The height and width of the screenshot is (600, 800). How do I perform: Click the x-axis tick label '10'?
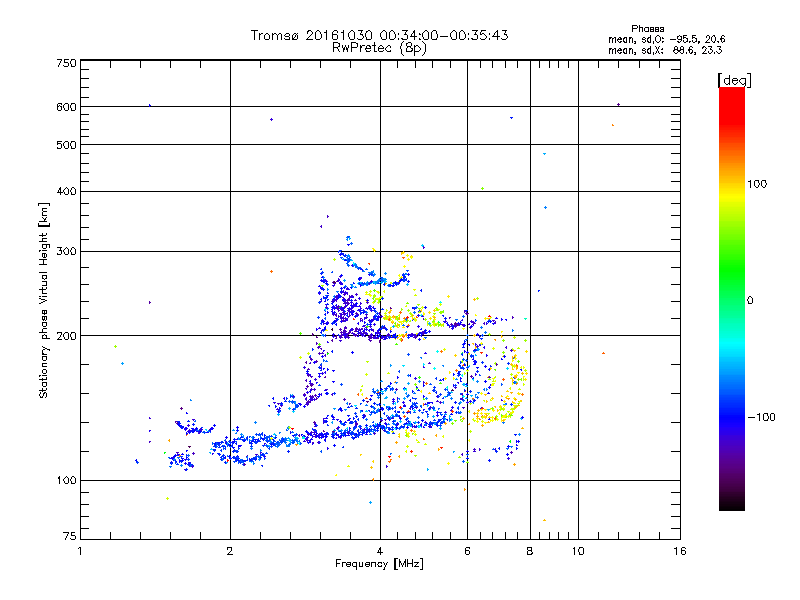578,551
